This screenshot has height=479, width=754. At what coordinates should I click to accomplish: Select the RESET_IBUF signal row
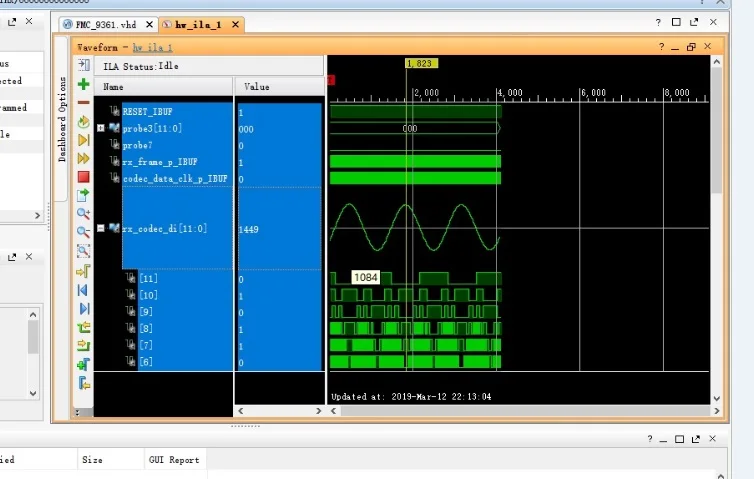pyautogui.click(x=147, y=112)
